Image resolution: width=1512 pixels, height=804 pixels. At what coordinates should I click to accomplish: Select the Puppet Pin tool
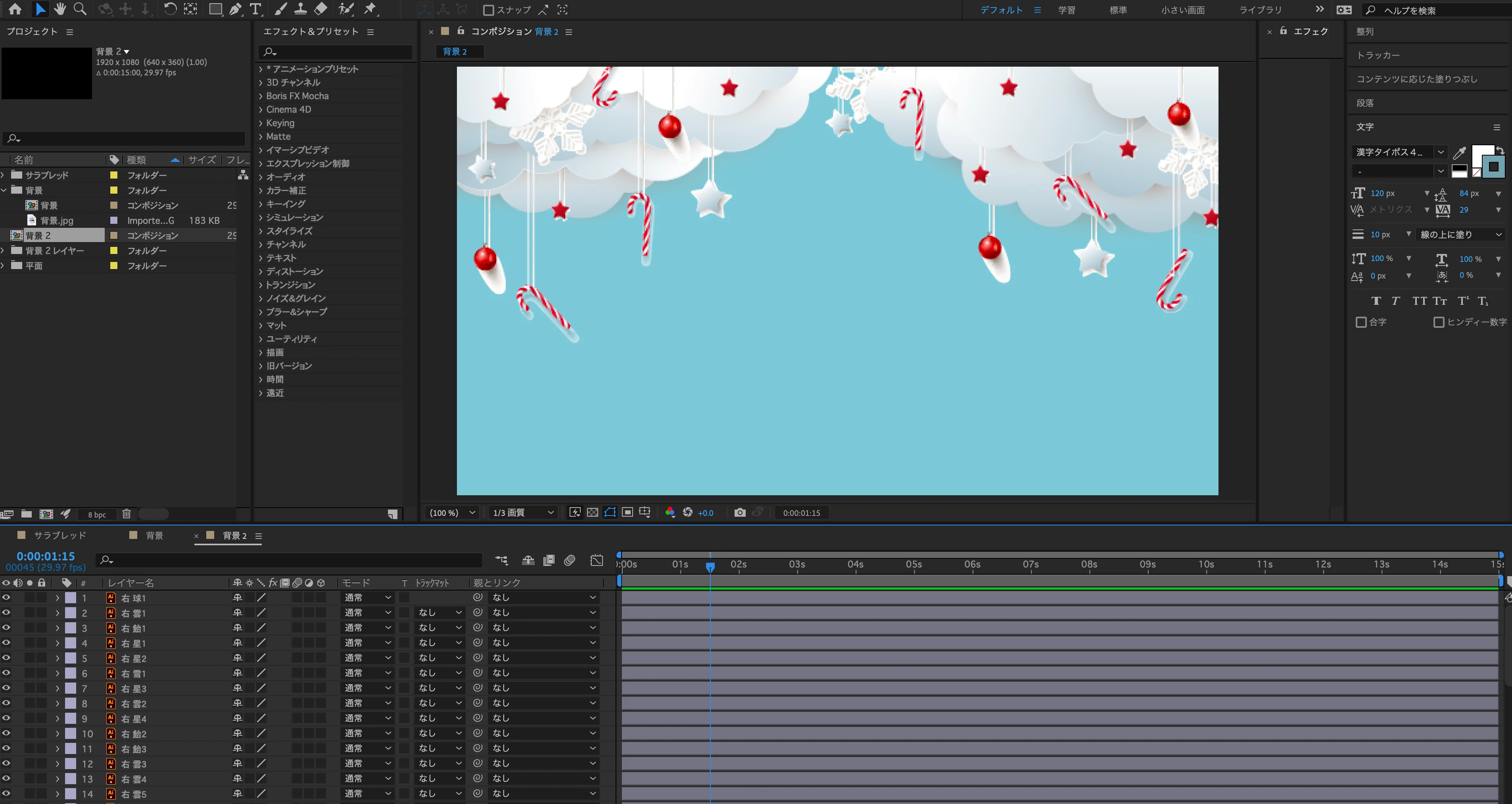[x=370, y=9]
